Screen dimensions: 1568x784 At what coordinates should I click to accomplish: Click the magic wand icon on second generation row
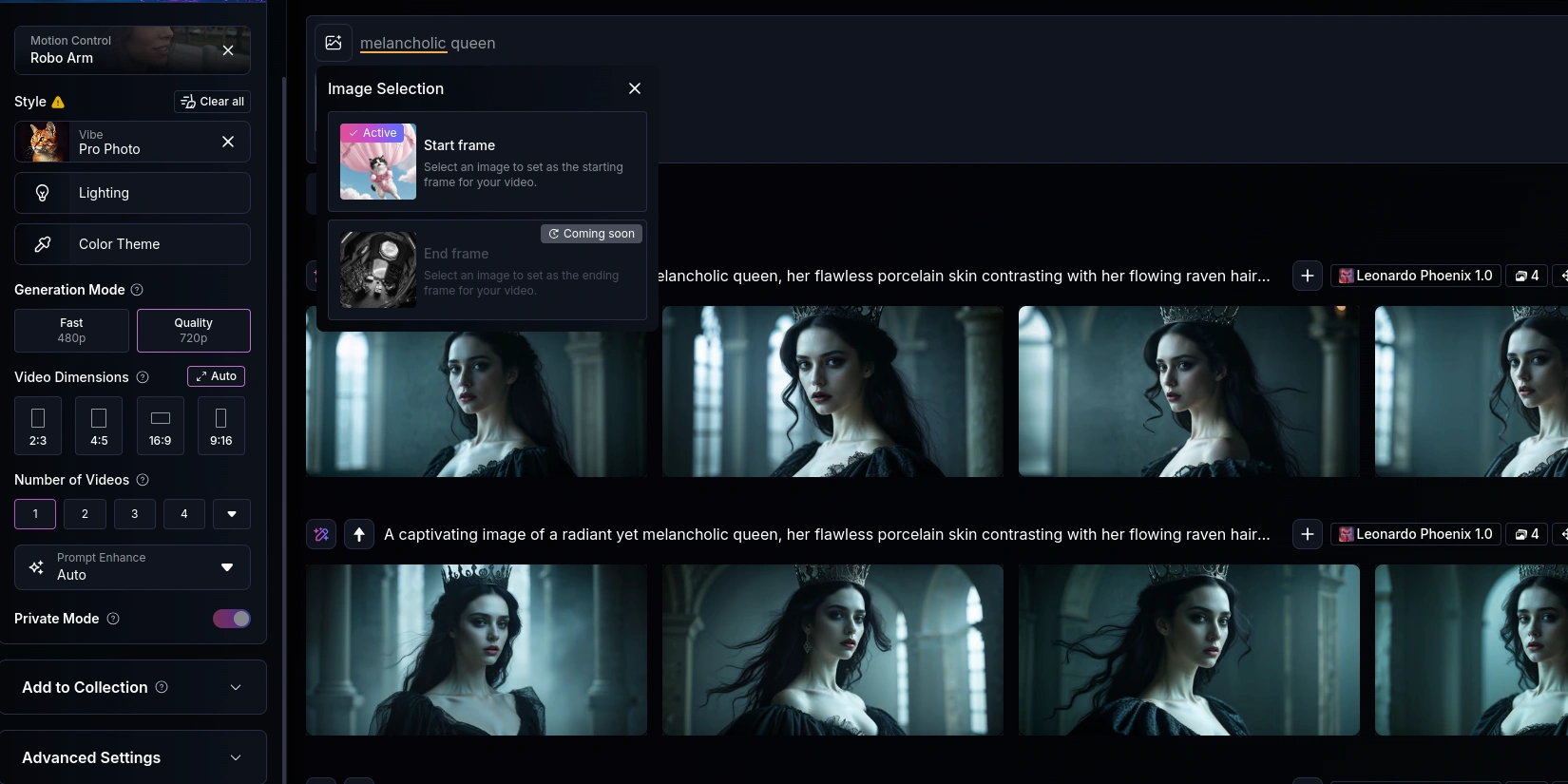point(321,534)
